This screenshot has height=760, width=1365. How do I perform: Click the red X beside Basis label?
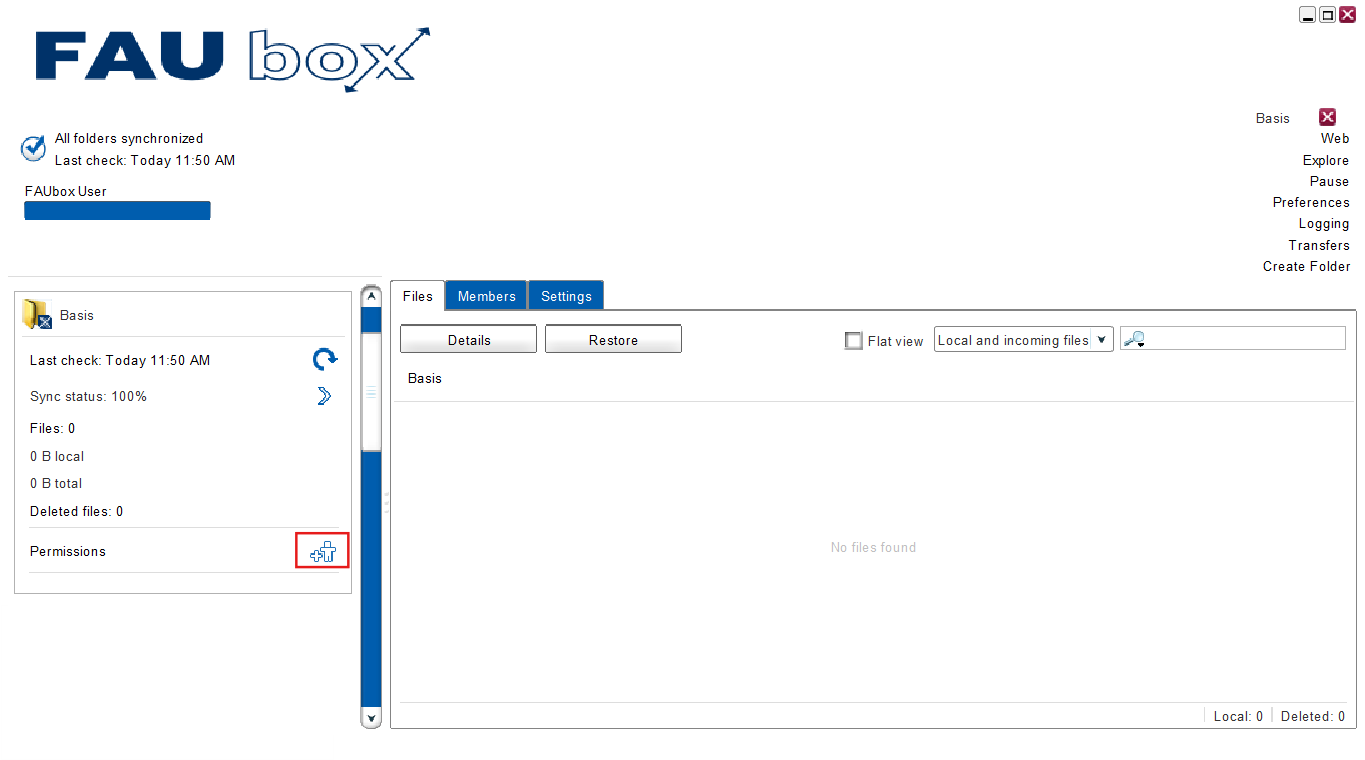[x=1327, y=117]
